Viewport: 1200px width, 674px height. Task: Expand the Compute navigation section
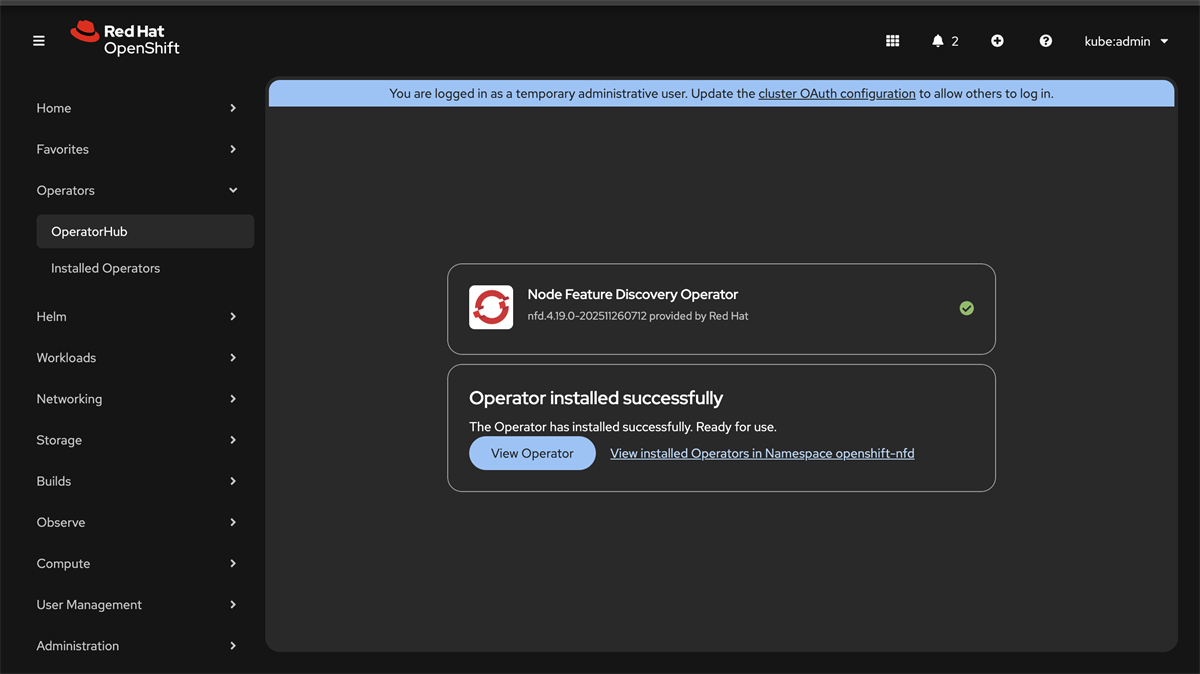(x=137, y=563)
